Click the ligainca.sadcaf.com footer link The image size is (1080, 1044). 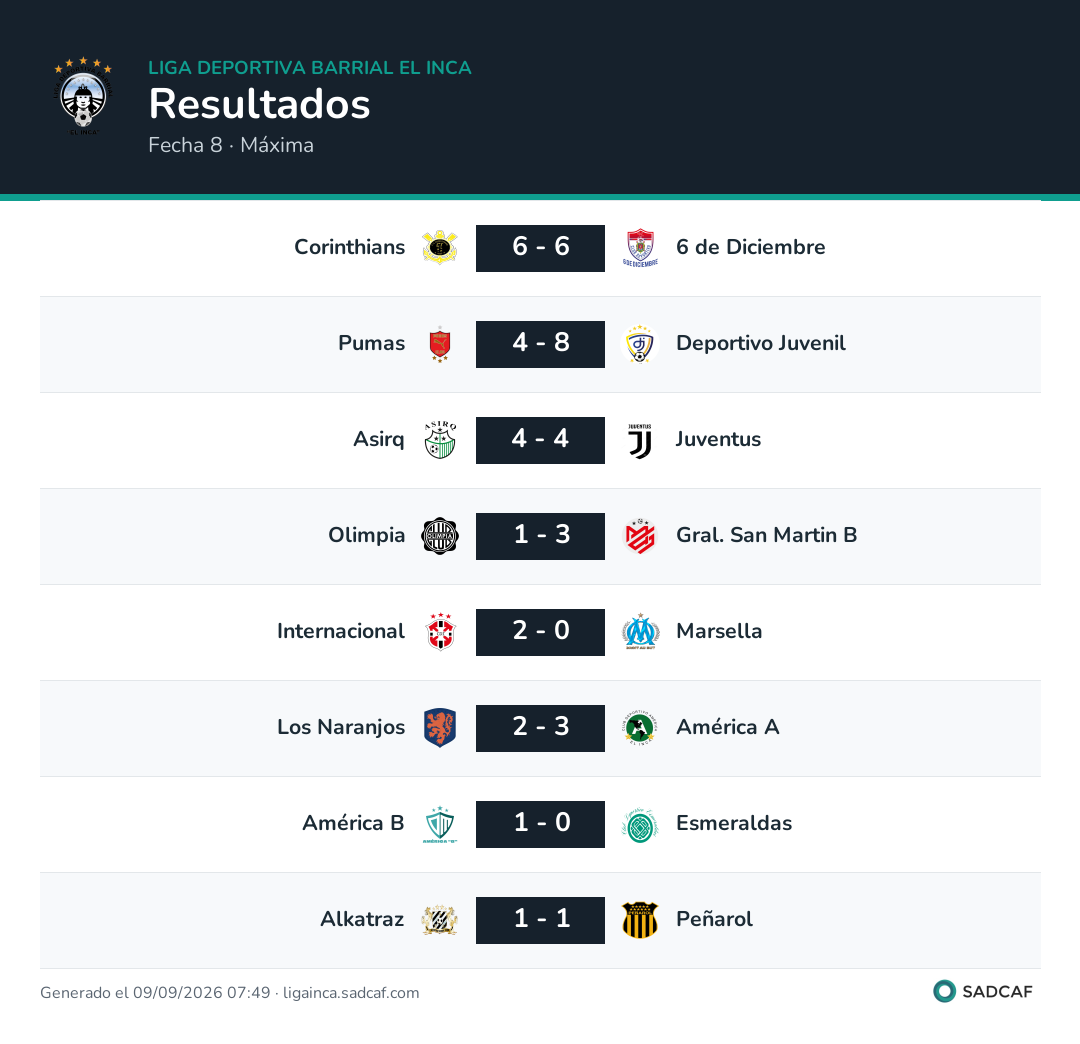pos(351,992)
